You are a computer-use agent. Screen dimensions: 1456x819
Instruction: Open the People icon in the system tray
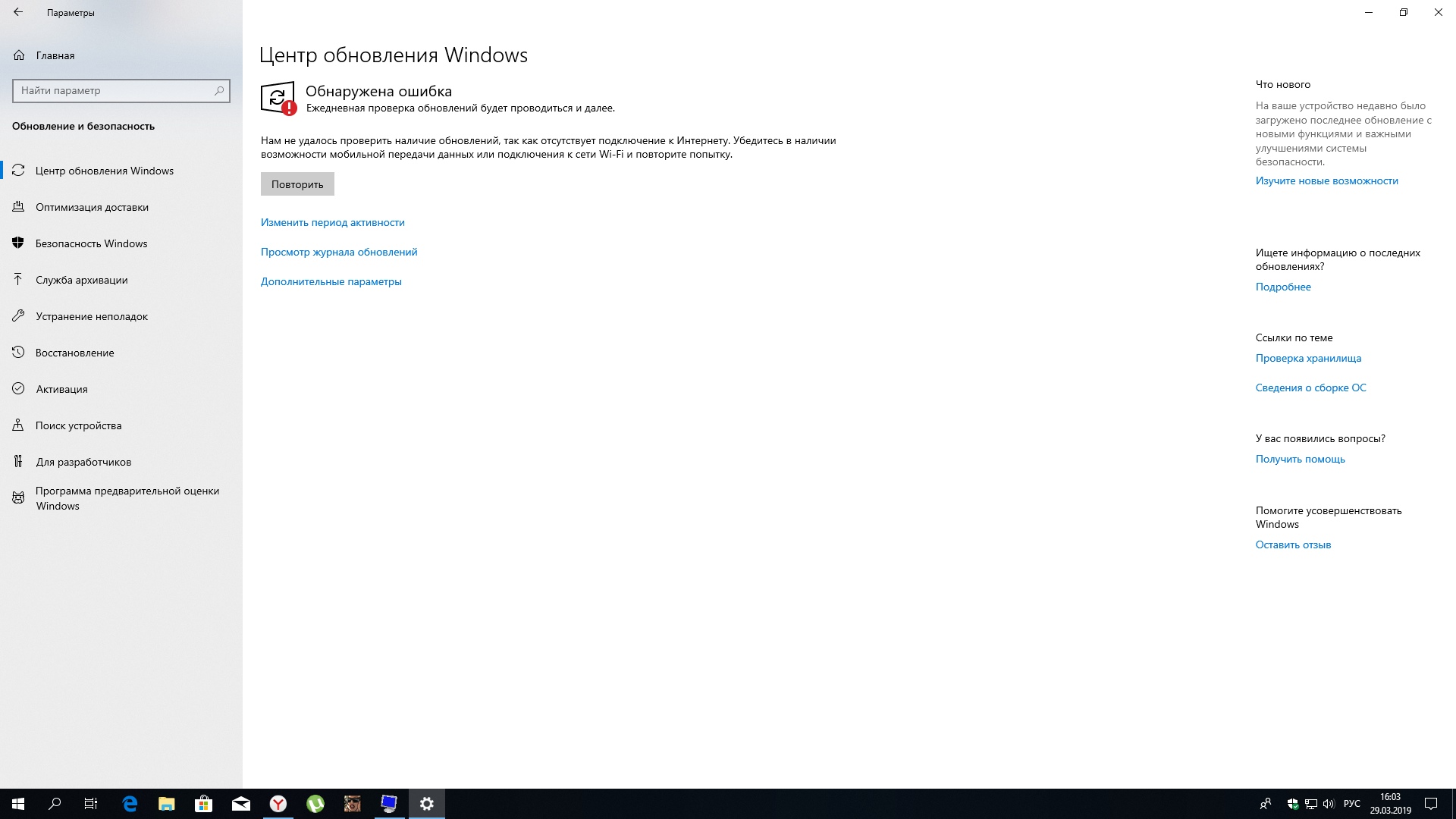pyautogui.click(x=1265, y=804)
